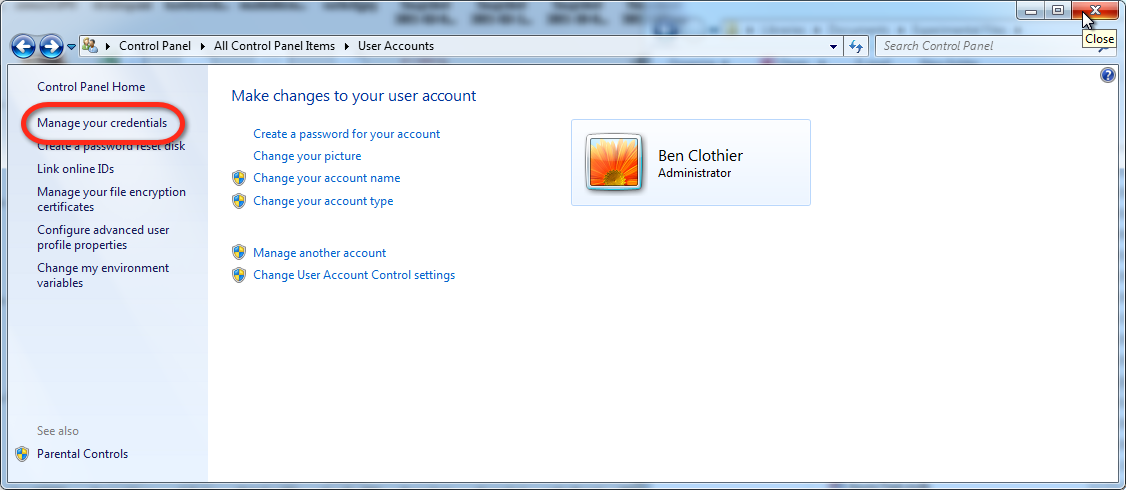Select the User Accounts breadcrumb
This screenshot has height=490, width=1126.
396,46
